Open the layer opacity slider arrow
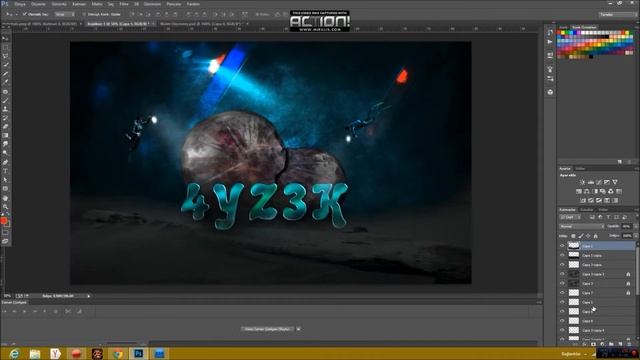Image resolution: width=640 pixels, height=360 pixels. point(636,226)
